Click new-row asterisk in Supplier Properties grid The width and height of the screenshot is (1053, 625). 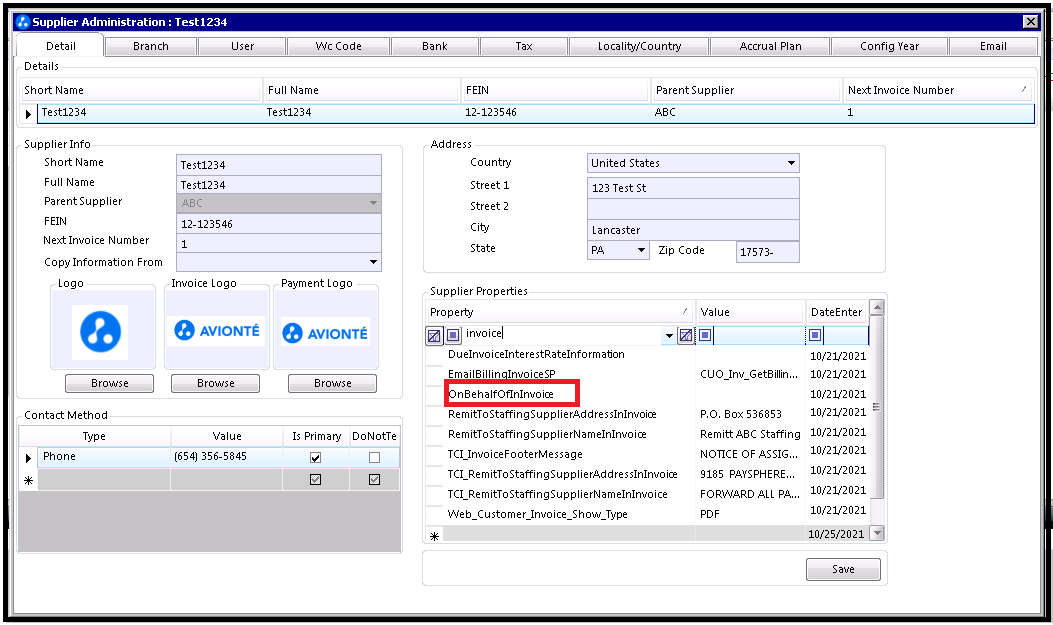434,536
